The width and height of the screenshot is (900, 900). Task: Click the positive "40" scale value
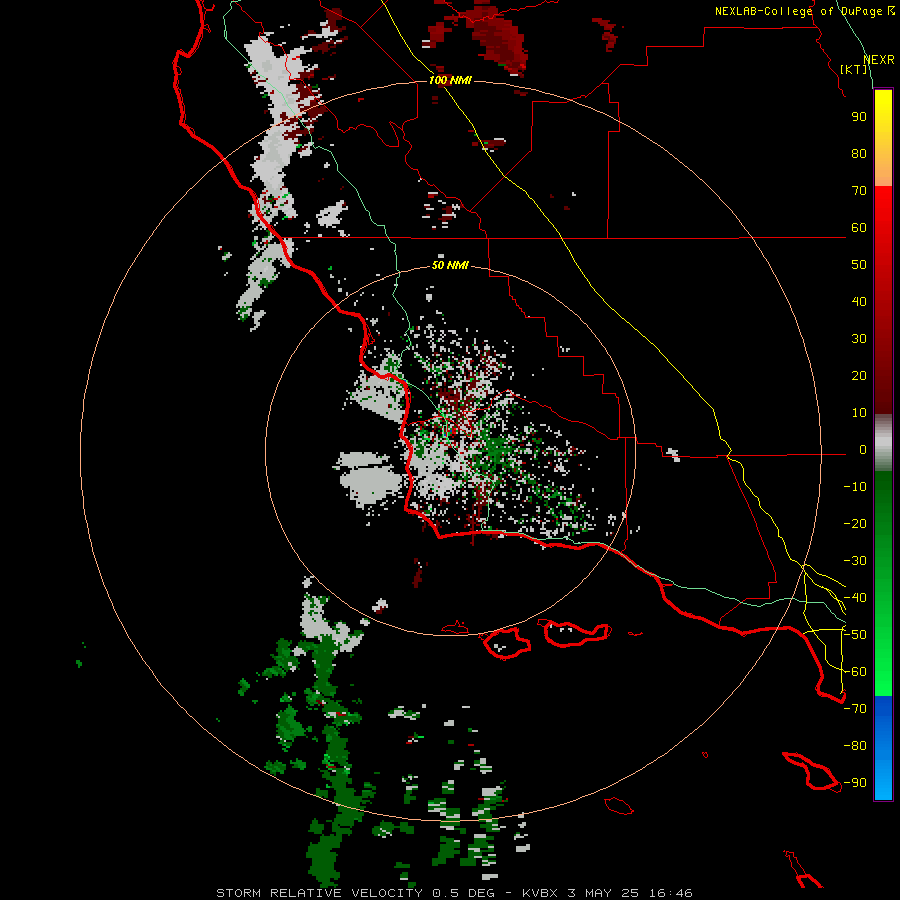[859, 302]
